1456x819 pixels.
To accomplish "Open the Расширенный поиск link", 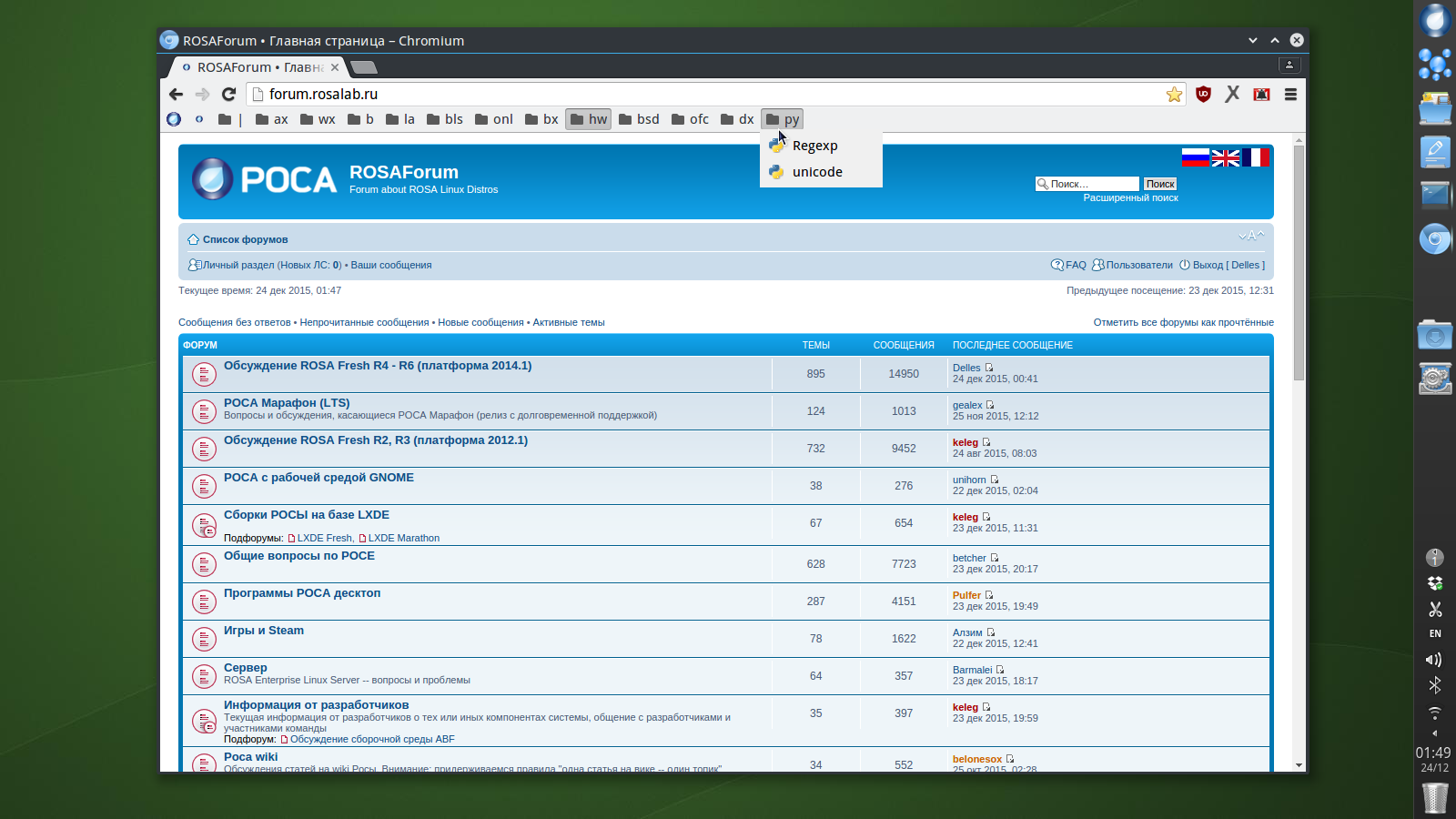I will [1130, 197].
